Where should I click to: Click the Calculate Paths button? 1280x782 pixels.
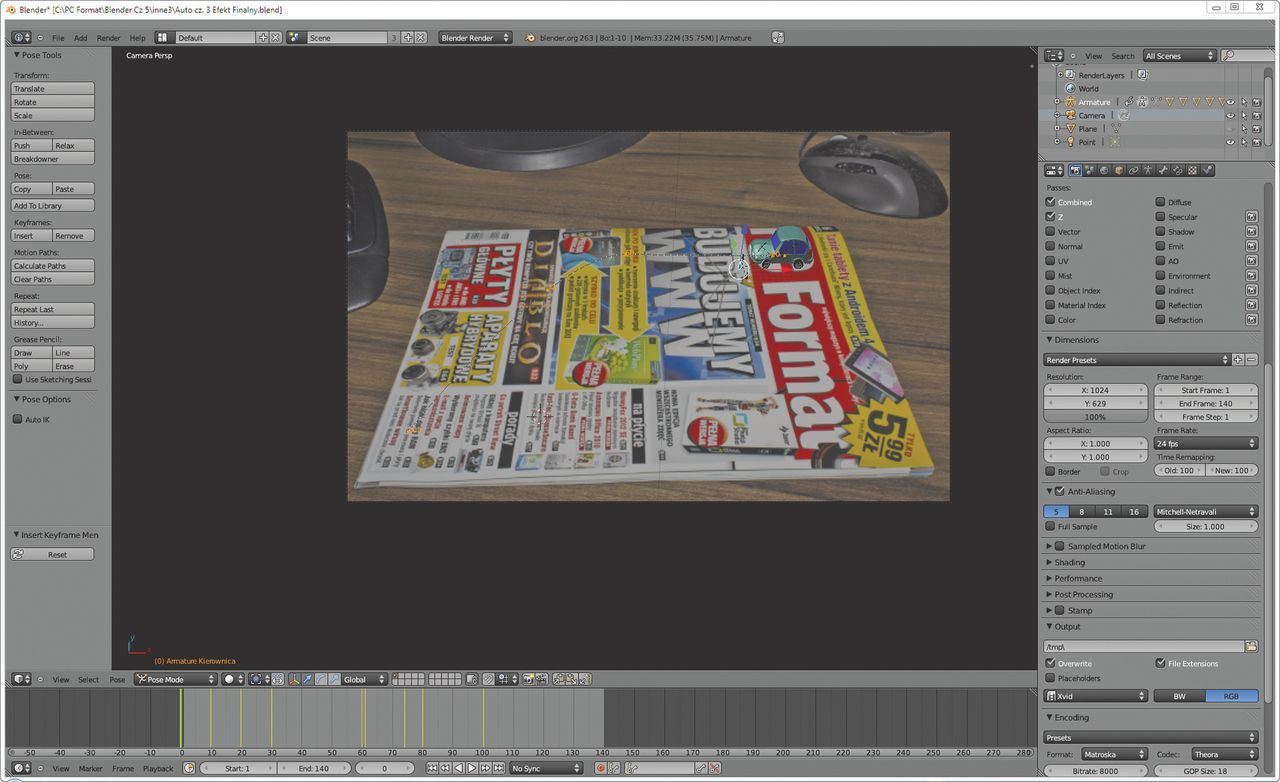[x=52, y=266]
